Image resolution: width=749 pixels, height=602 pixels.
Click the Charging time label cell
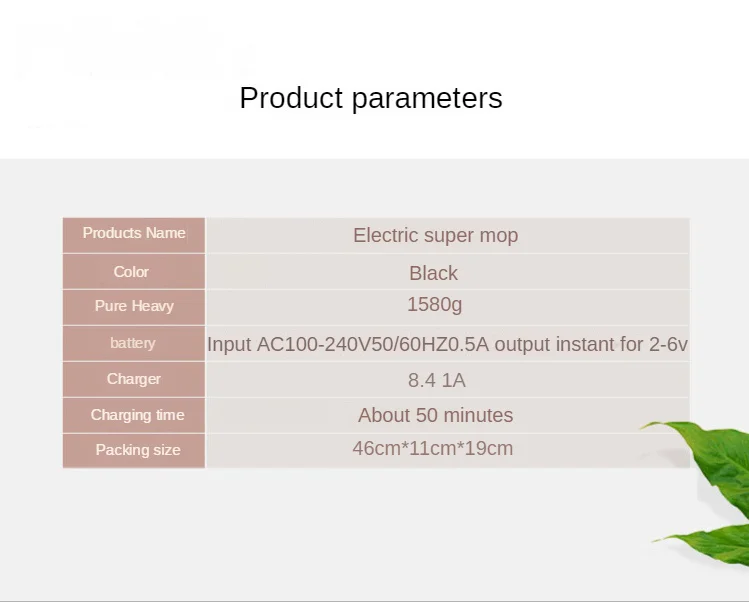(x=137, y=415)
